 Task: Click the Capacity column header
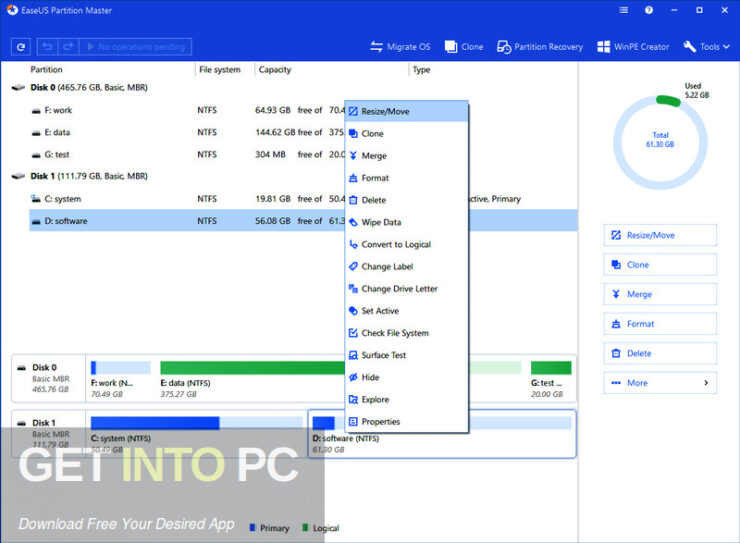(275, 69)
